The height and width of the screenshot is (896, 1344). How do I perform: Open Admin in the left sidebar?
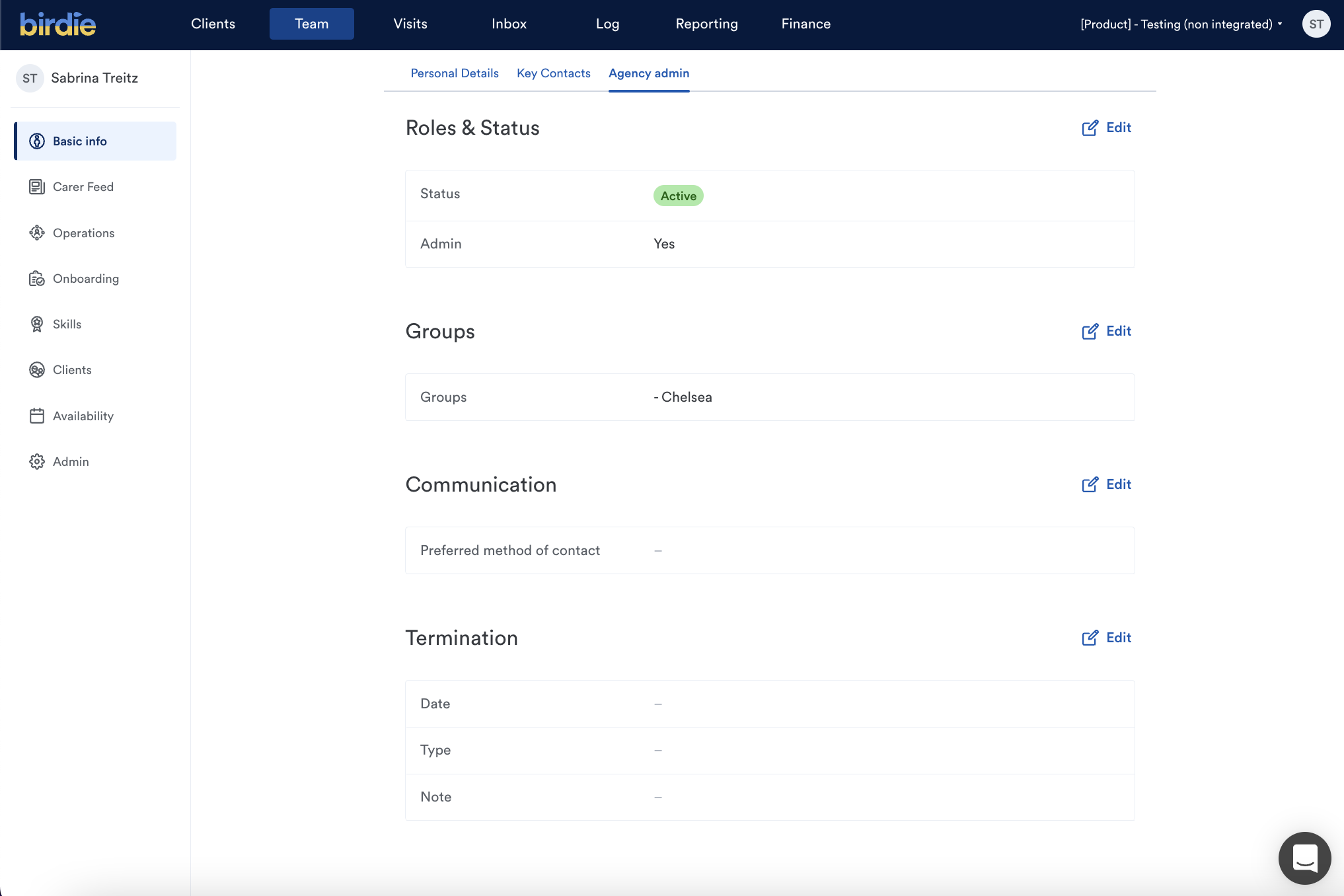pos(95,461)
